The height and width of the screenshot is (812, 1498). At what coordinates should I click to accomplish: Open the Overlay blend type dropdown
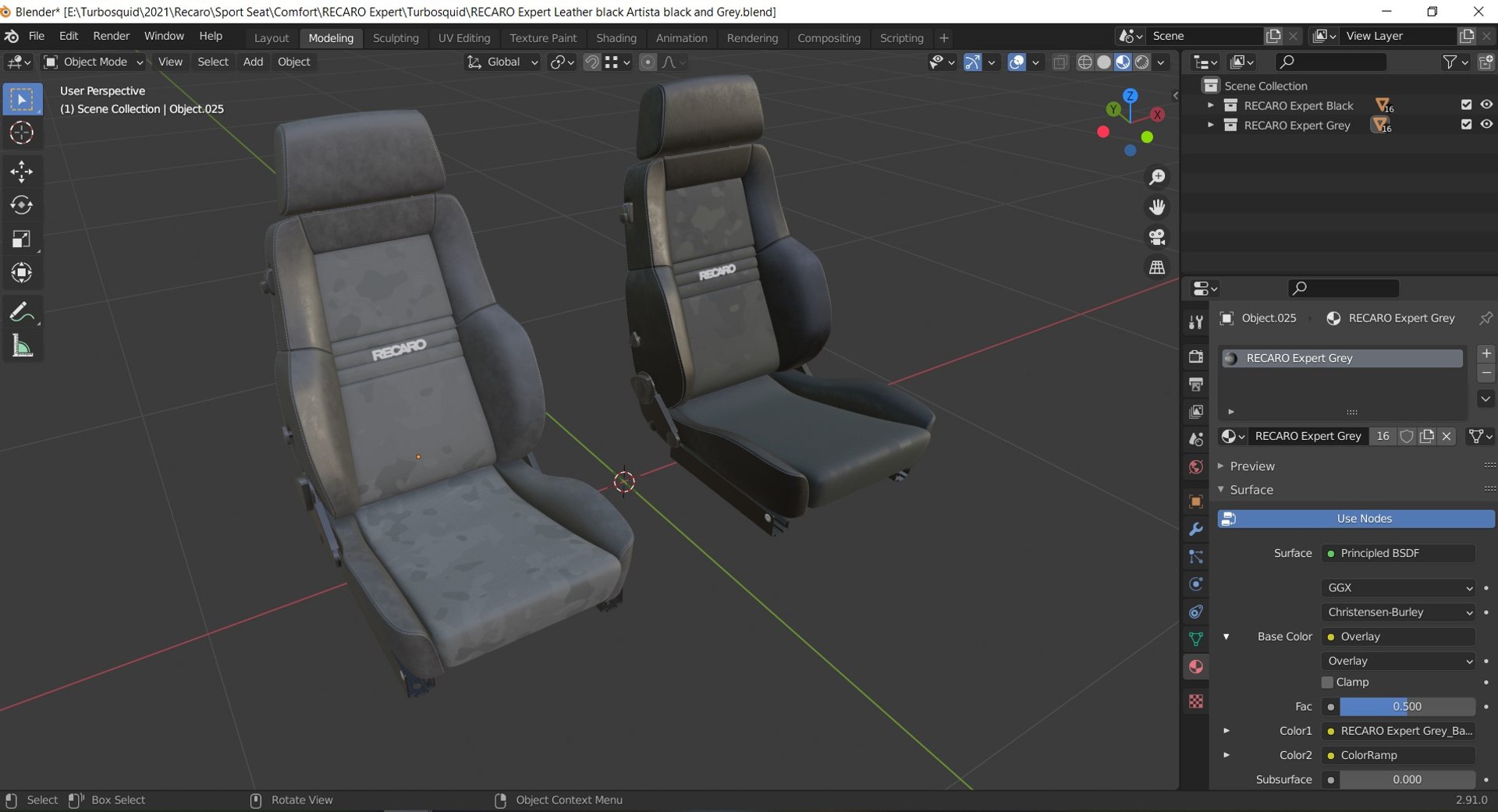pyautogui.click(x=1399, y=661)
